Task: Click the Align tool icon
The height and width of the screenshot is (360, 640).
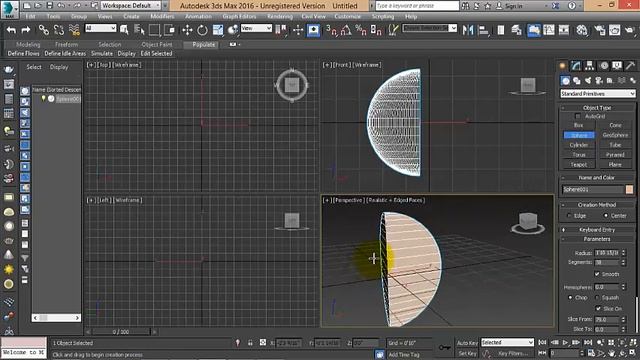Action: click(484, 30)
